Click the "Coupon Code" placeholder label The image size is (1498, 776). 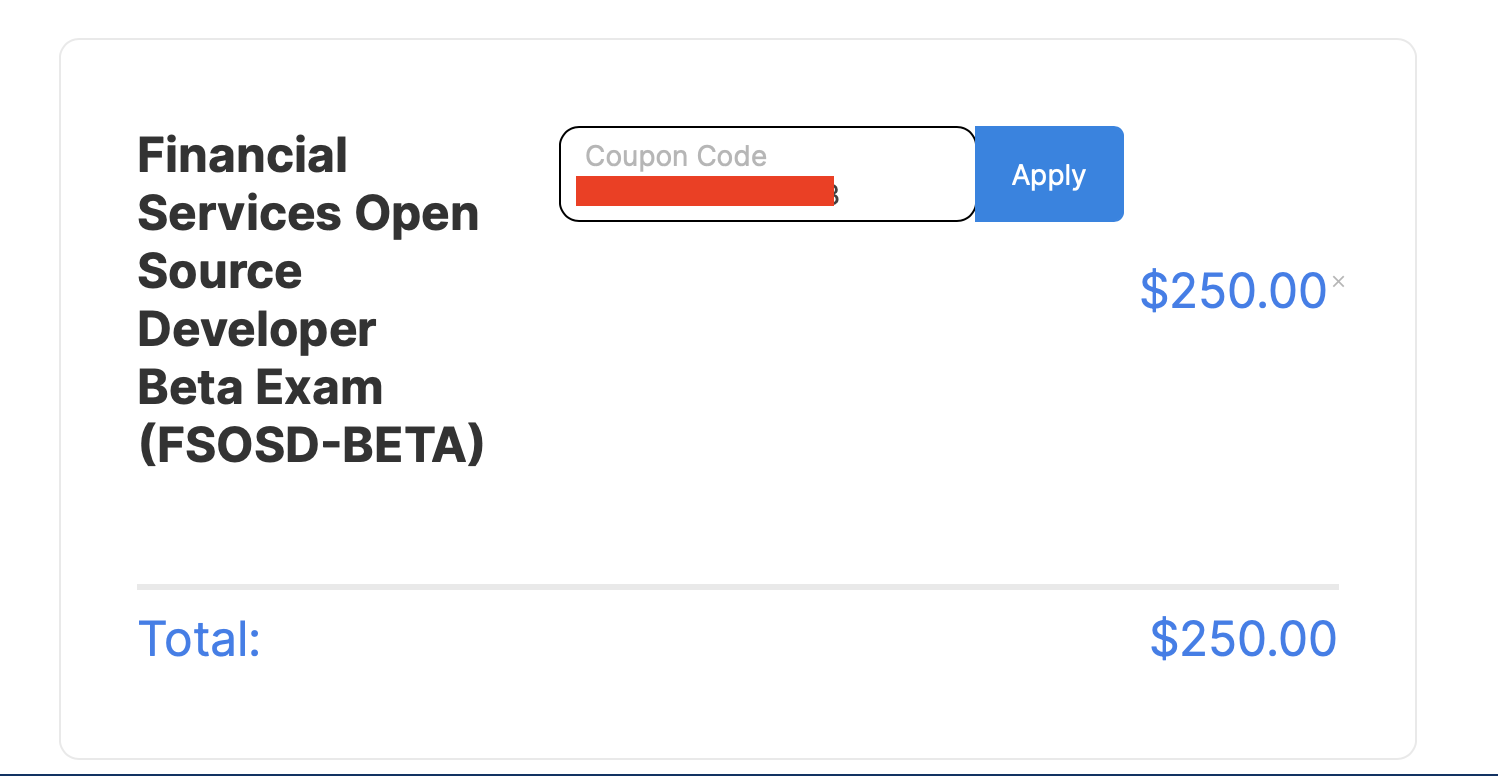(x=676, y=156)
